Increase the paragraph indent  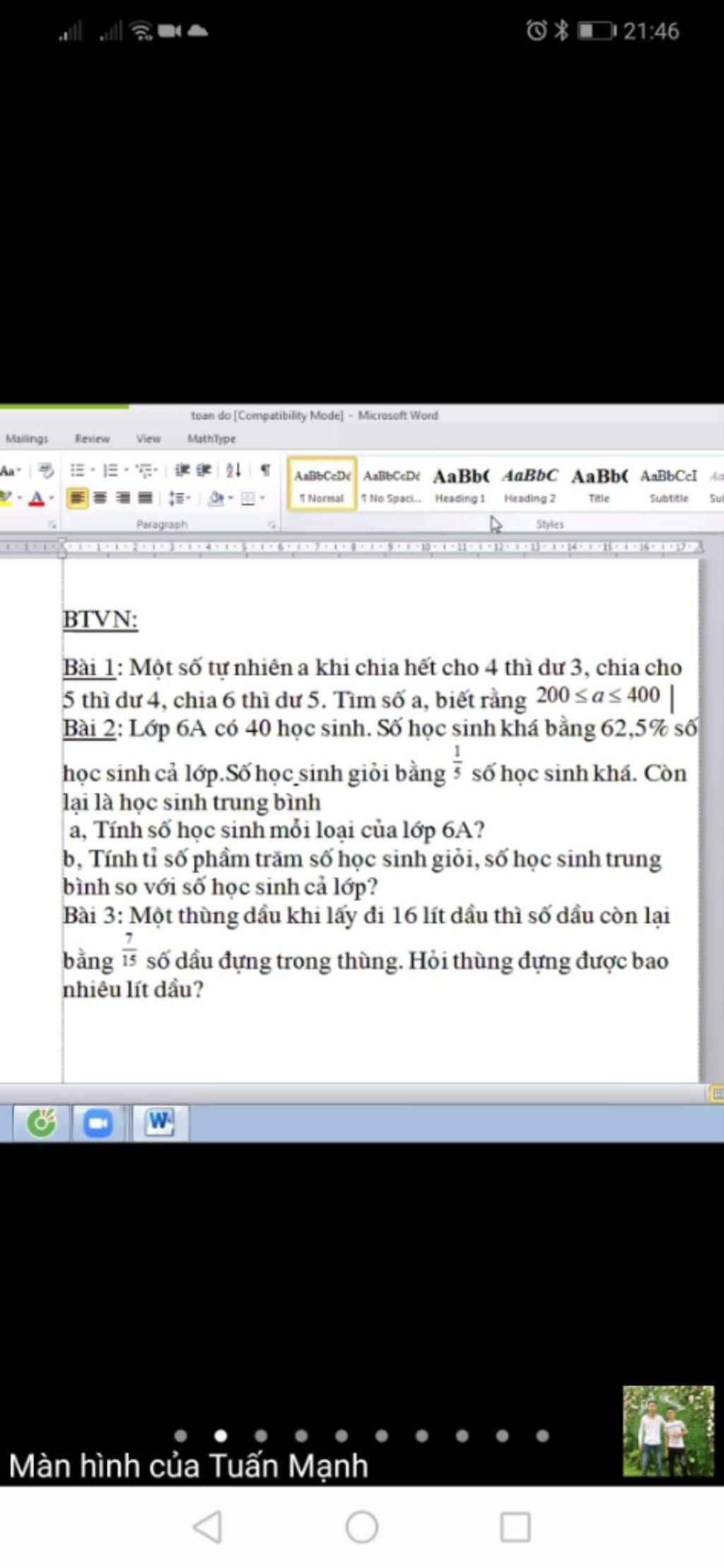(204, 470)
